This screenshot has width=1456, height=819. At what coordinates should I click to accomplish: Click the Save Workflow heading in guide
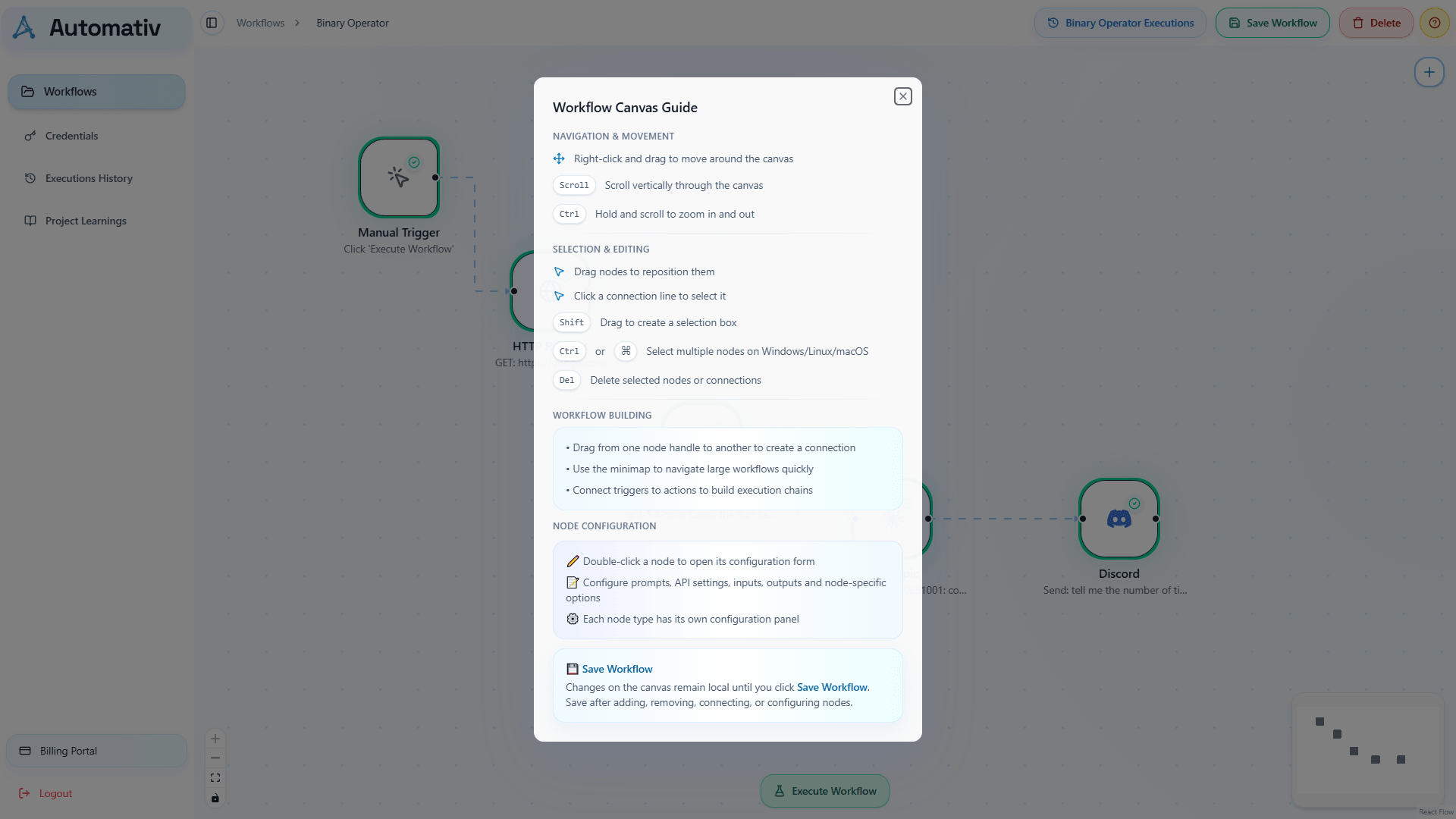(x=617, y=669)
